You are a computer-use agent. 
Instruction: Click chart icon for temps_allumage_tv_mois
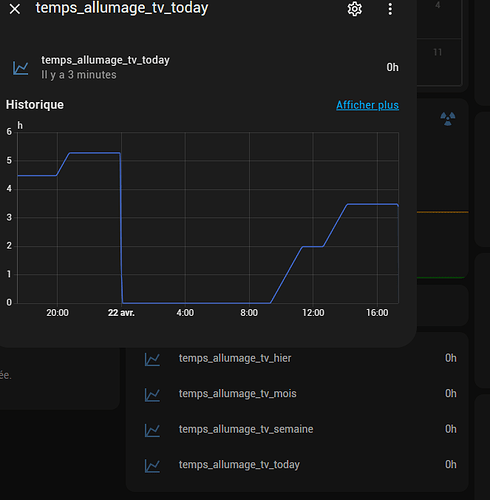(152, 395)
